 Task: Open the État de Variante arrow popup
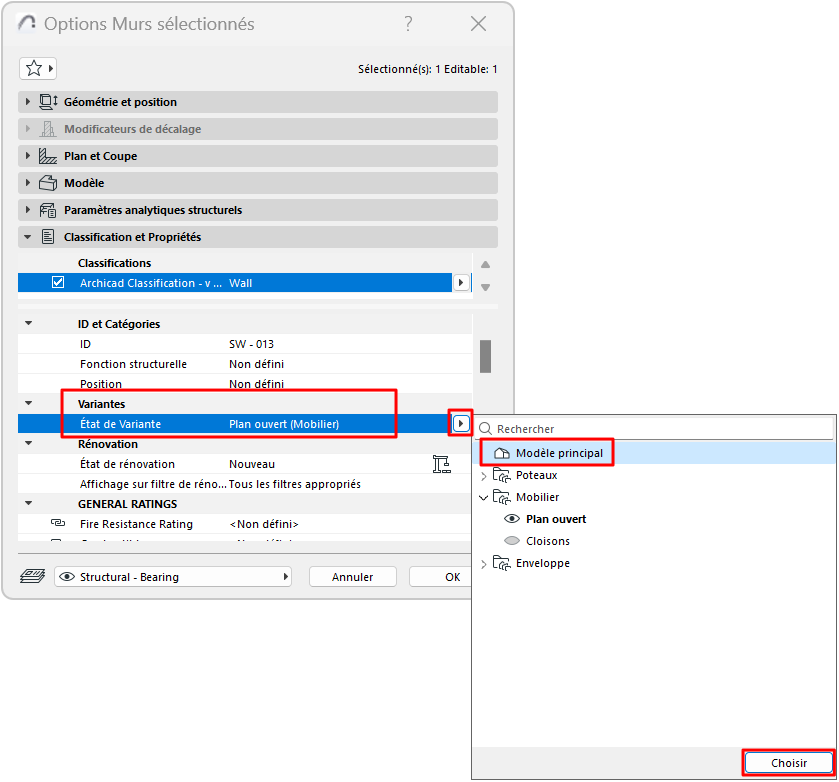coord(461,423)
